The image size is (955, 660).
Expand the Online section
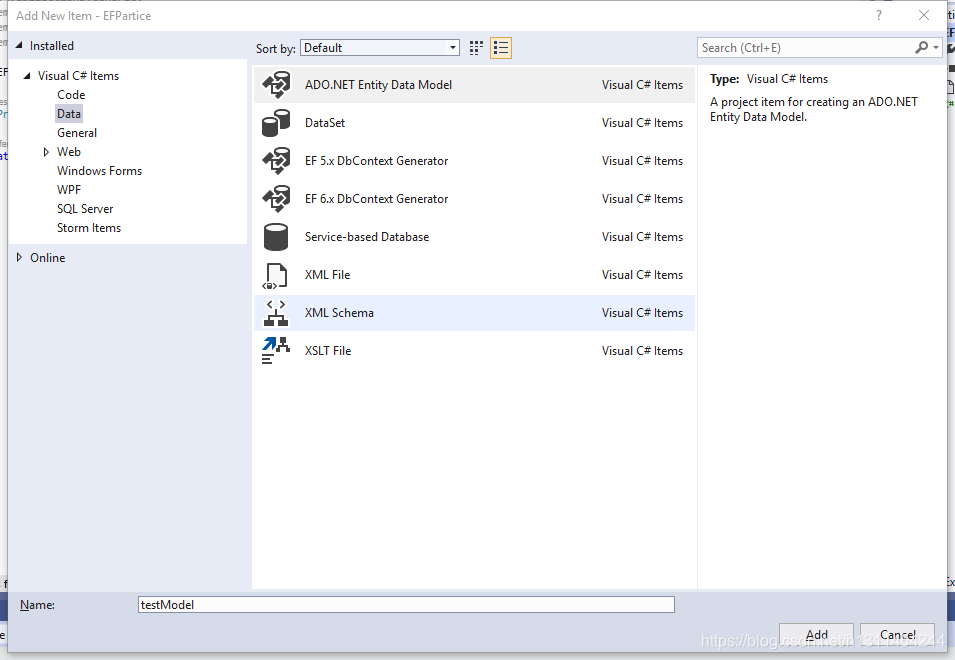(19, 258)
